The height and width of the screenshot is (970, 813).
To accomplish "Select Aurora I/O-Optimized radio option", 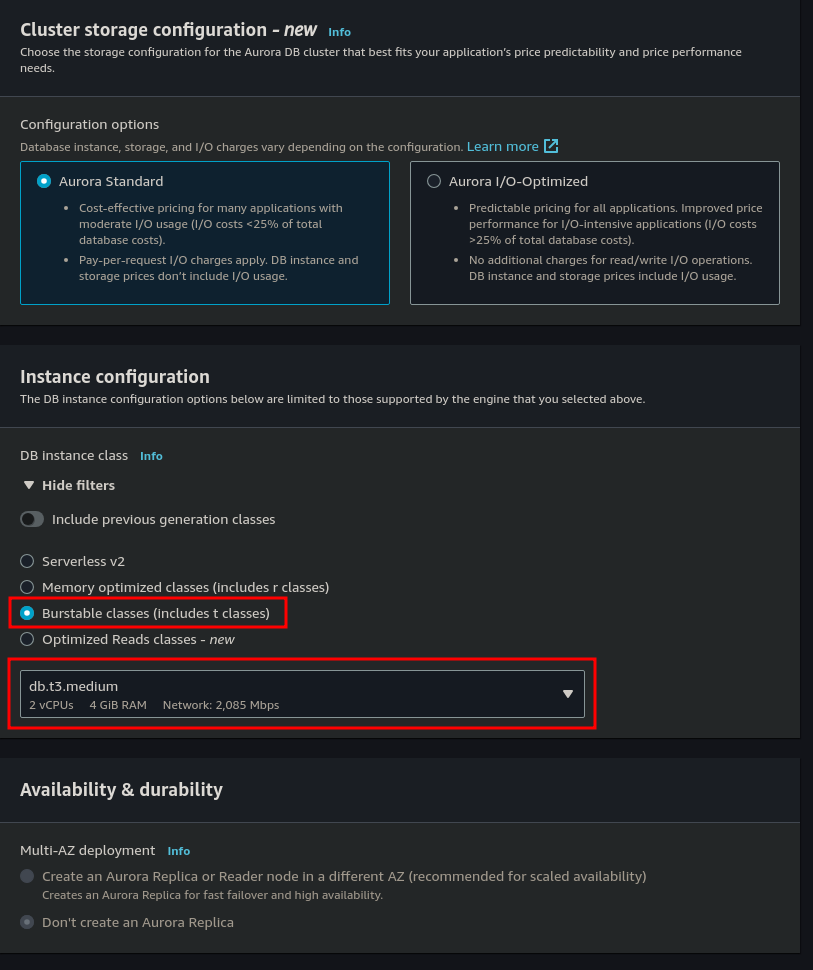I will pyautogui.click(x=434, y=181).
